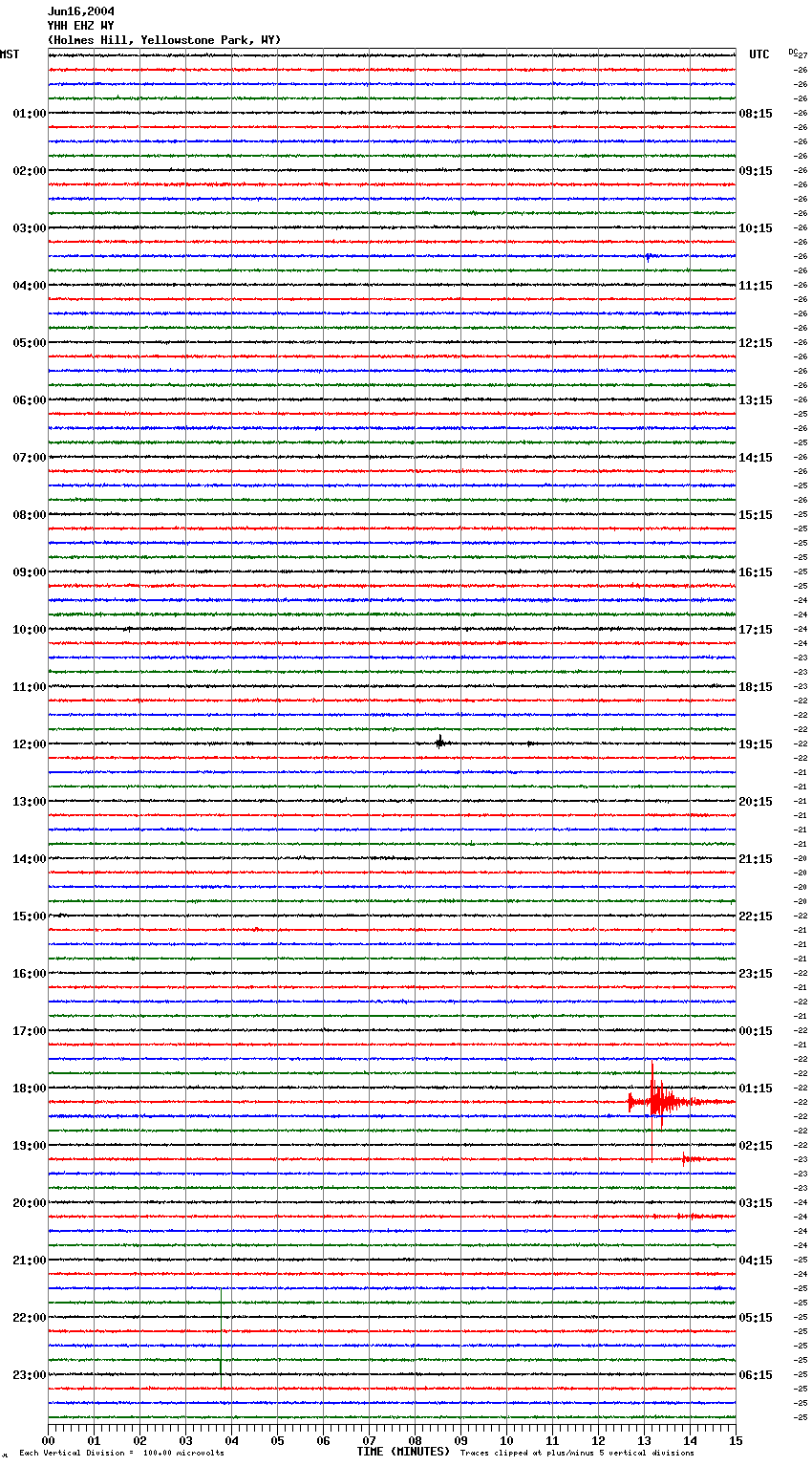
Task: Select the 20:00 MST row label
Action: pos(30,1203)
